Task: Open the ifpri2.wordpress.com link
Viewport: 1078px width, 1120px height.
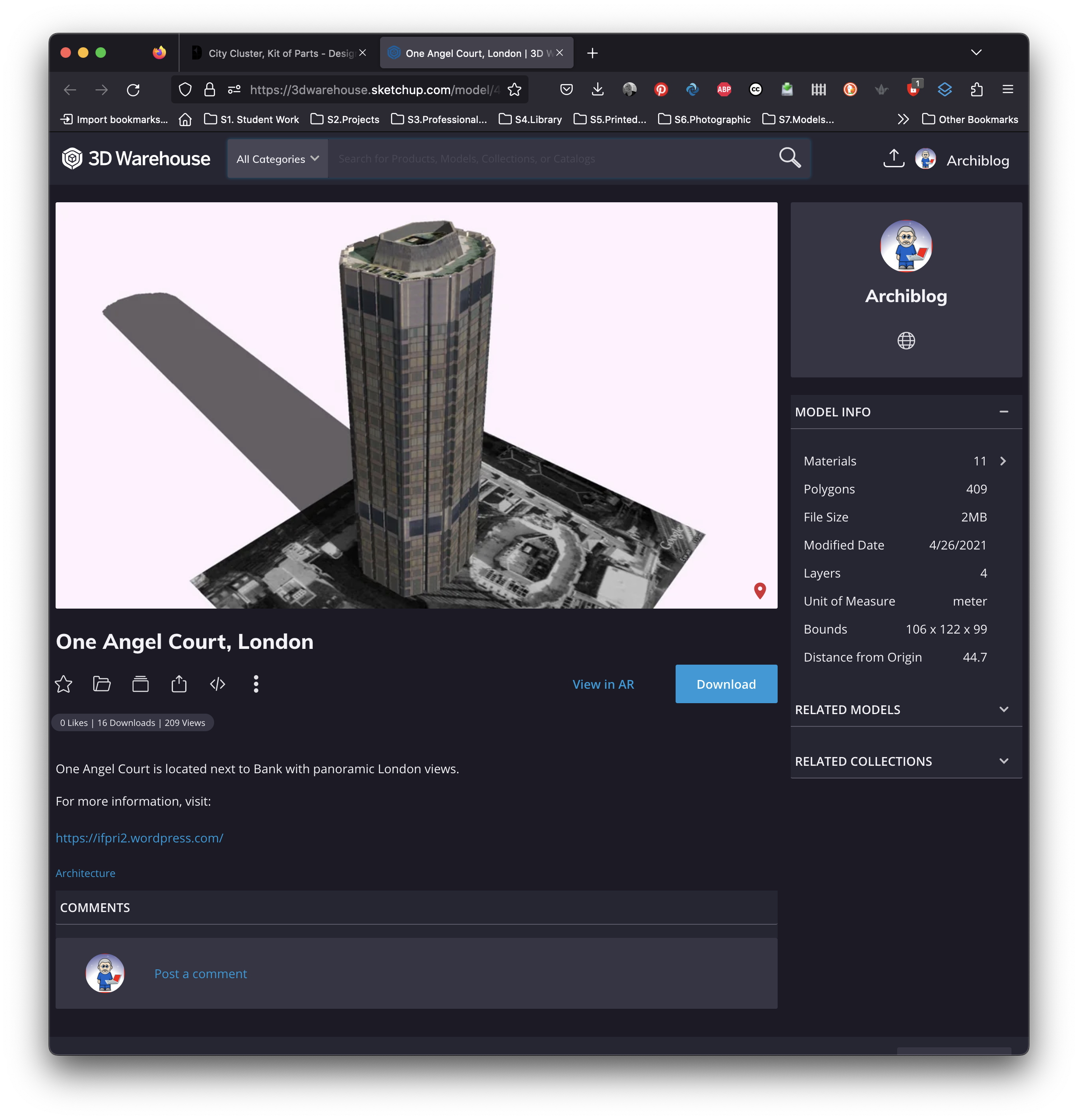Action: [x=140, y=838]
